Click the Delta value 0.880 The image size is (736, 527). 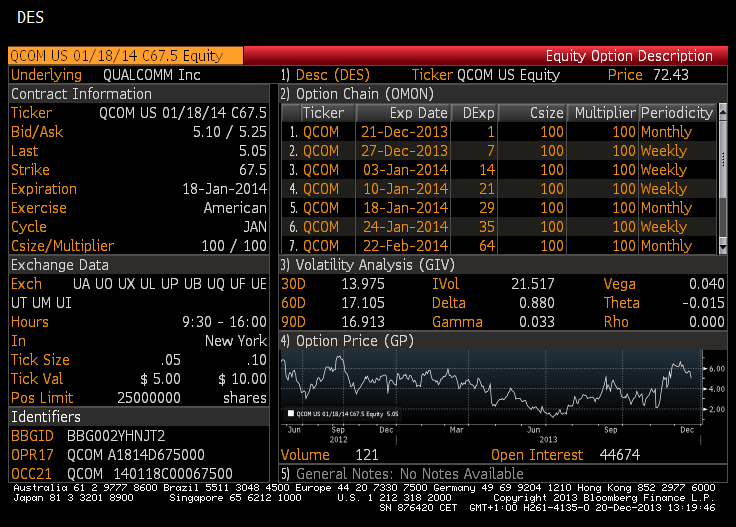[x=537, y=303]
